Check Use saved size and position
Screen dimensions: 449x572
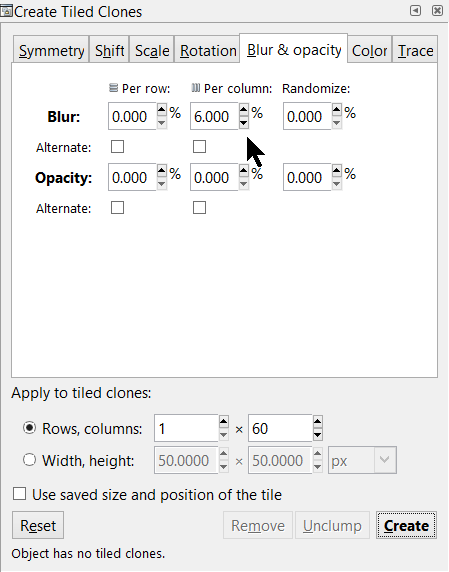tap(19, 494)
